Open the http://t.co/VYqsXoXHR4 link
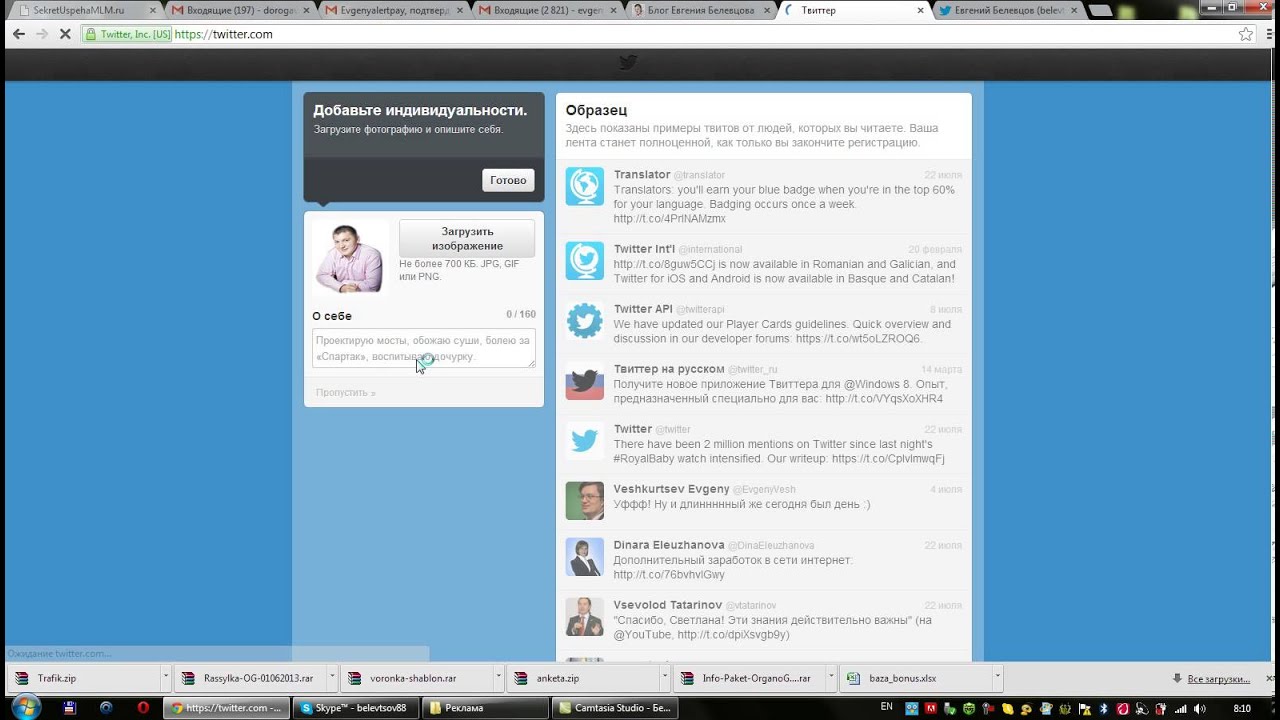Image resolution: width=1280 pixels, height=720 pixels. point(884,399)
